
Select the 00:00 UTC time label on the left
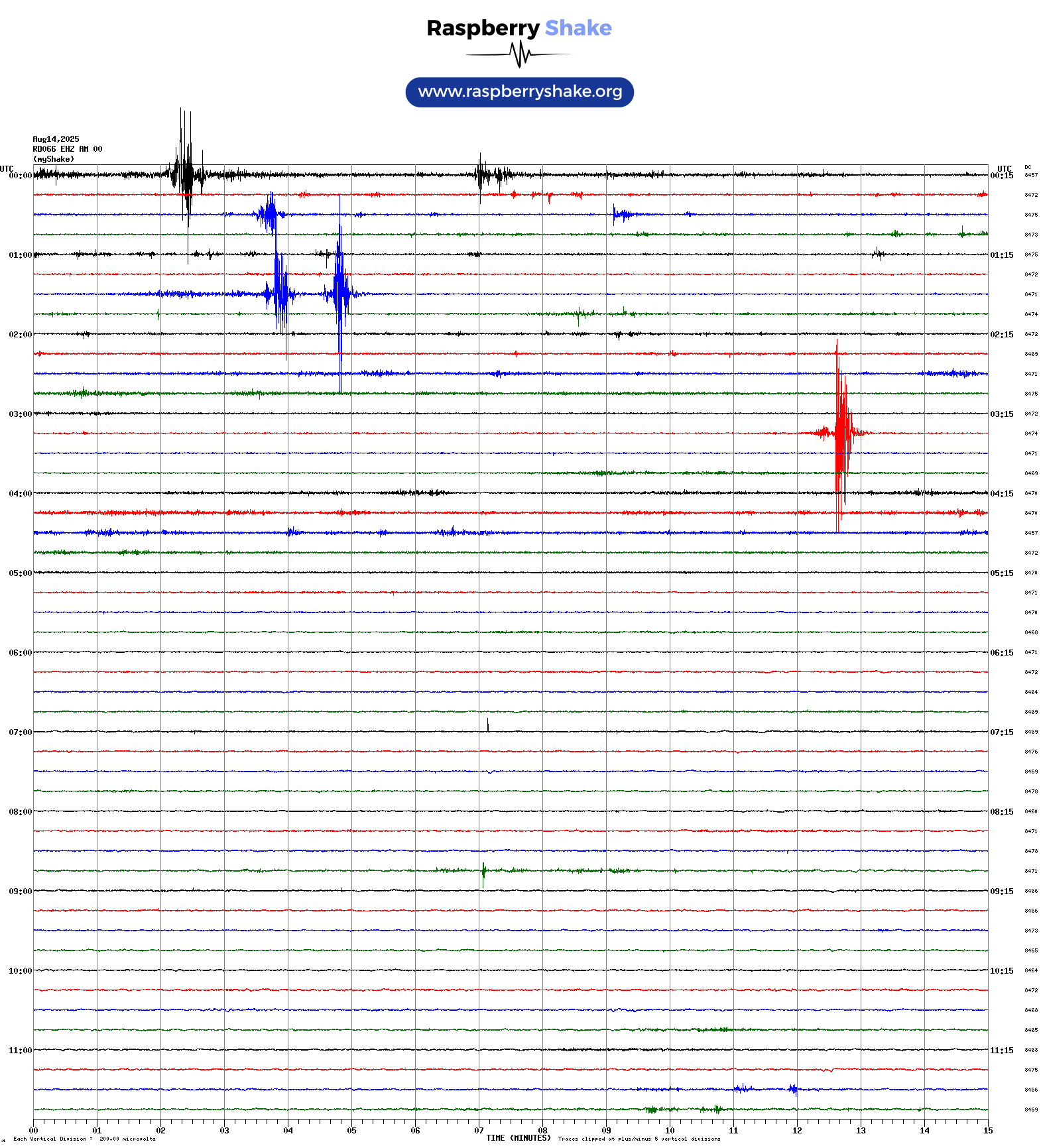[x=20, y=176]
